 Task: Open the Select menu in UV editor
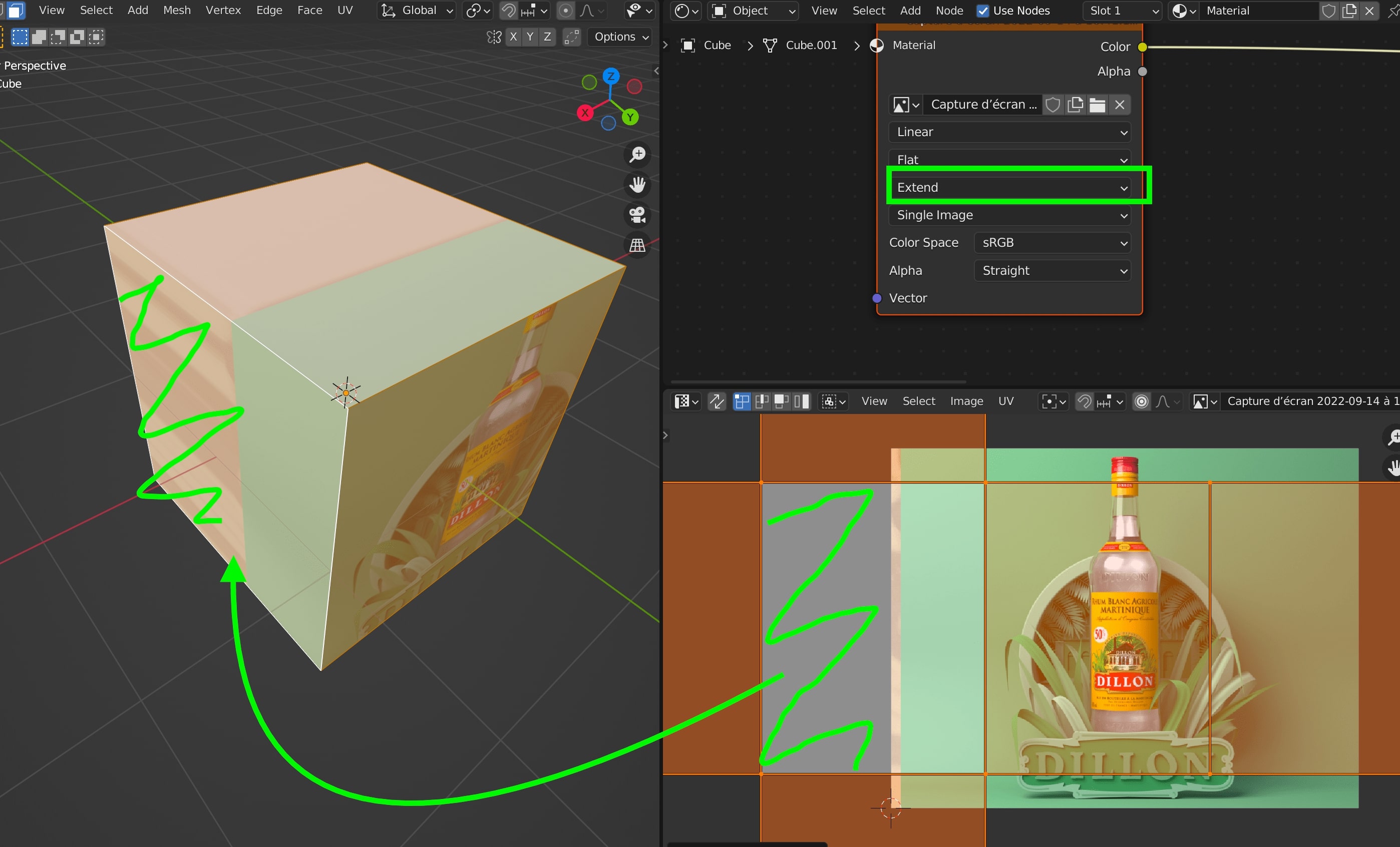(x=916, y=401)
